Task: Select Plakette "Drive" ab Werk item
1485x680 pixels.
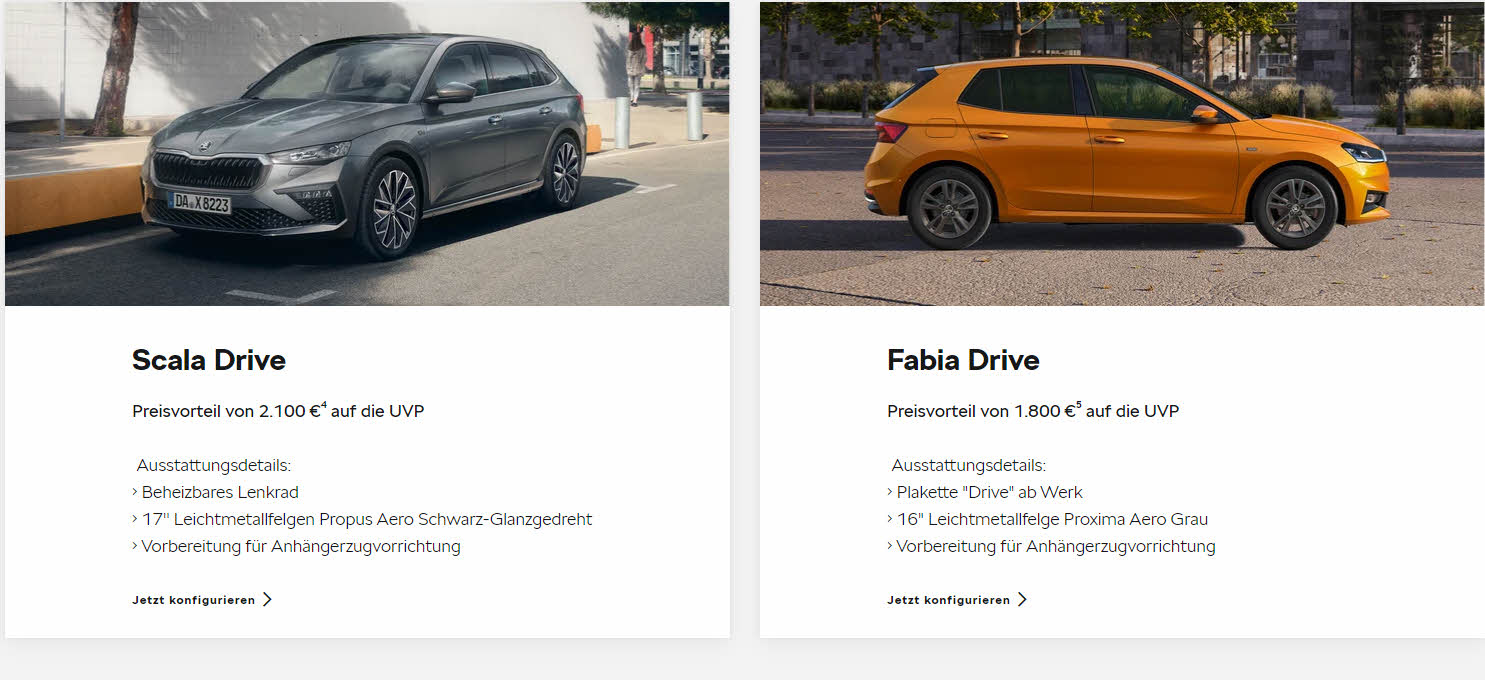Action: click(x=985, y=492)
